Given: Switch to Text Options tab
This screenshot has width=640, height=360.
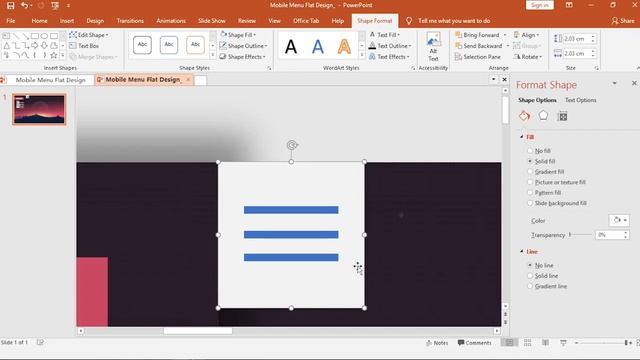Looking at the screenshot, I should [x=580, y=100].
